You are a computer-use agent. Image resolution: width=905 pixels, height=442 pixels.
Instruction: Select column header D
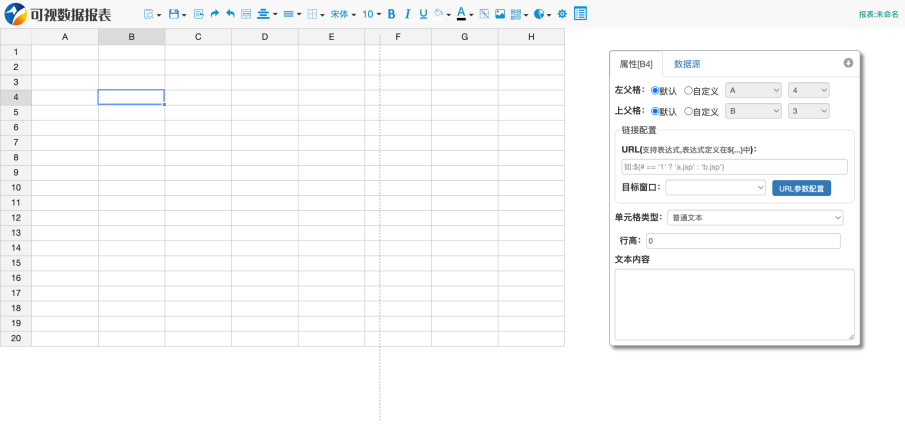[x=265, y=37]
